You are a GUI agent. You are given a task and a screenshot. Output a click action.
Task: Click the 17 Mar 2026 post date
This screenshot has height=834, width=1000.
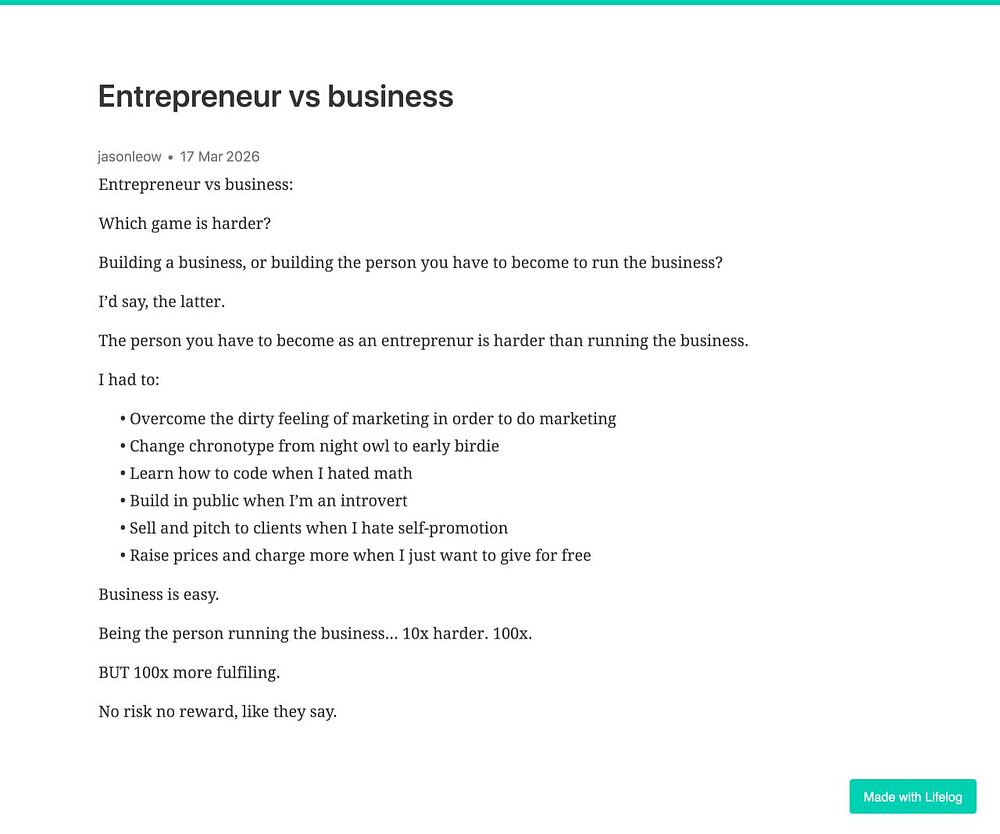220,157
